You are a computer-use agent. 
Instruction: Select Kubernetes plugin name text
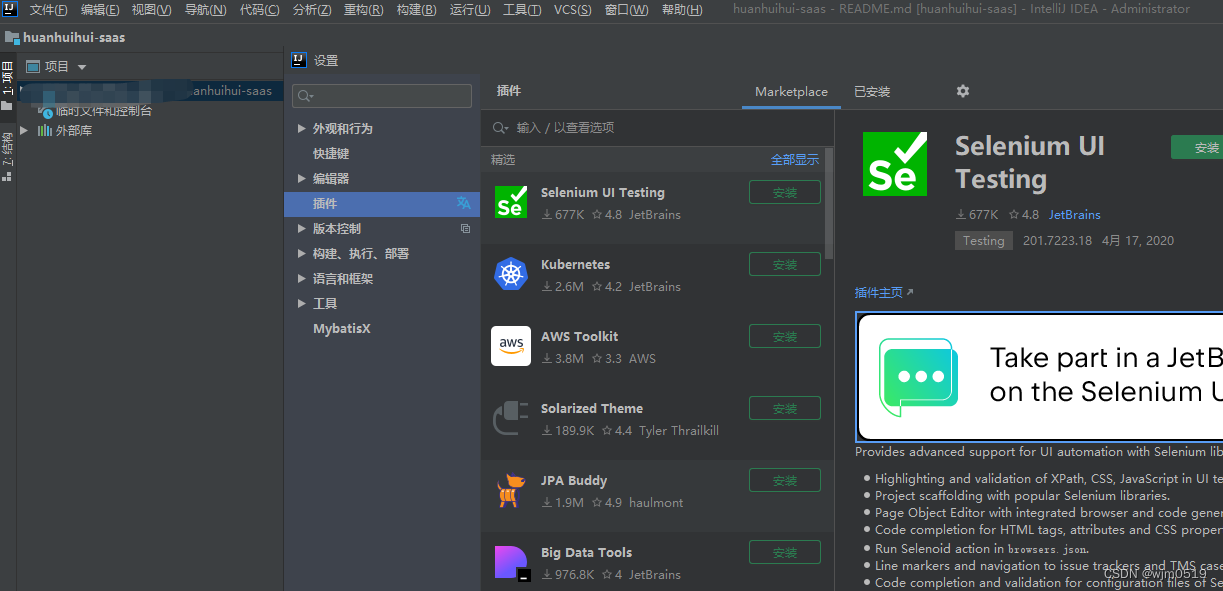click(x=575, y=265)
